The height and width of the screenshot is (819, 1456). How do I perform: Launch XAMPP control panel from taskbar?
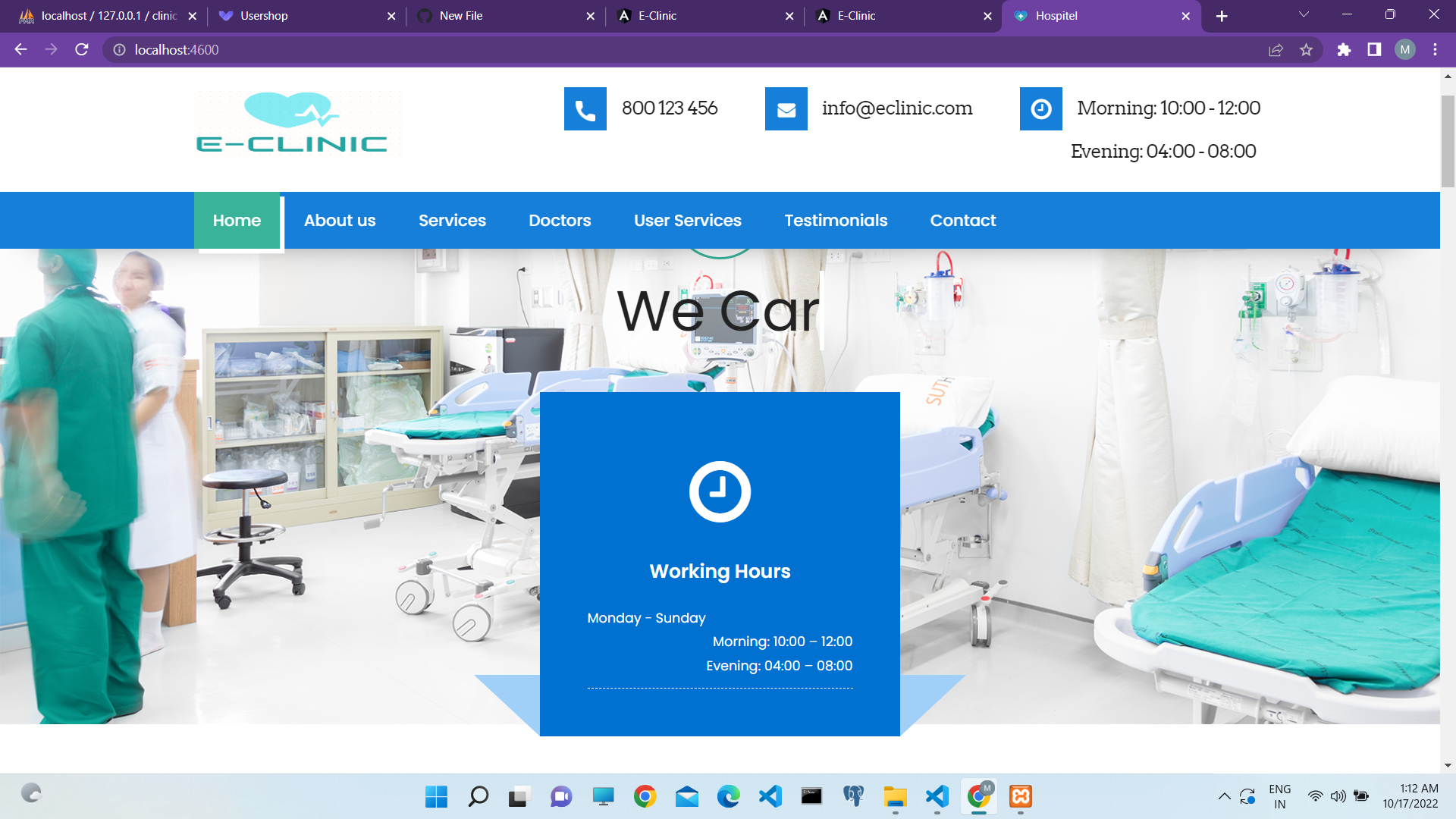point(1020,796)
